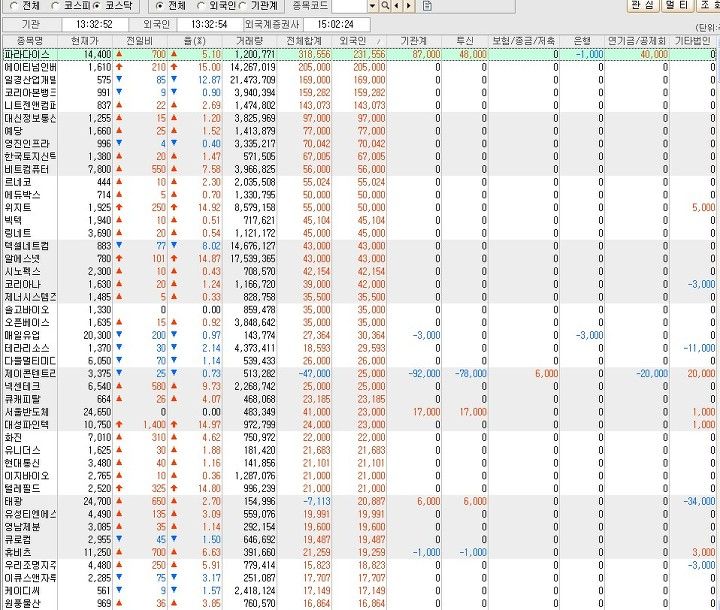Select the 휴비츠 stock row

pyautogui.click(x=360, y=553)
